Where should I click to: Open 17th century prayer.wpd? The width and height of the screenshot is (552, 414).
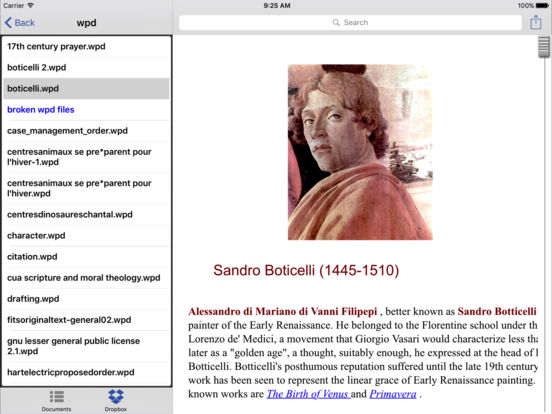(x=86, y=46)
